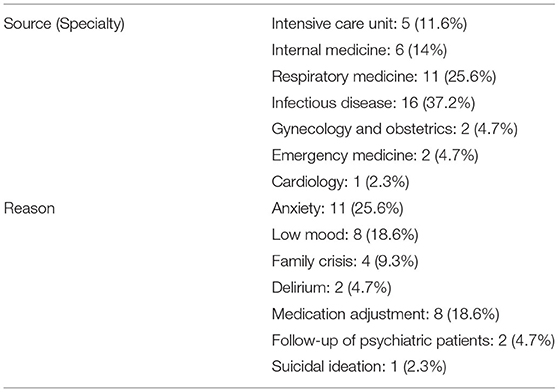
Task: Click Infectious disease: 16 (37.2%)
Action: [x=373, y=103]
